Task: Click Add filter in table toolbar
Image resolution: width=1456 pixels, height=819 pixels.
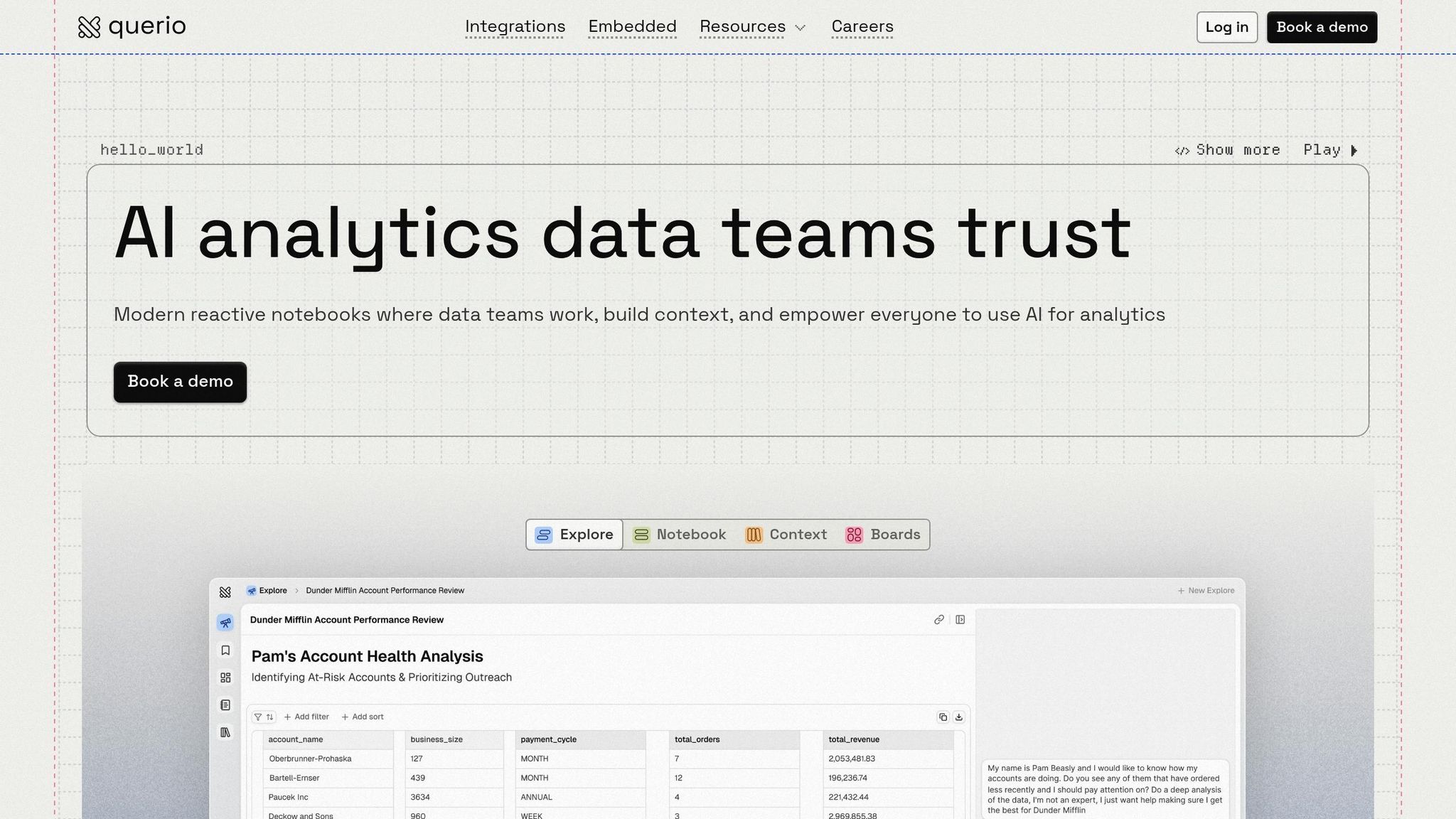Action: (x=306, y=717)
